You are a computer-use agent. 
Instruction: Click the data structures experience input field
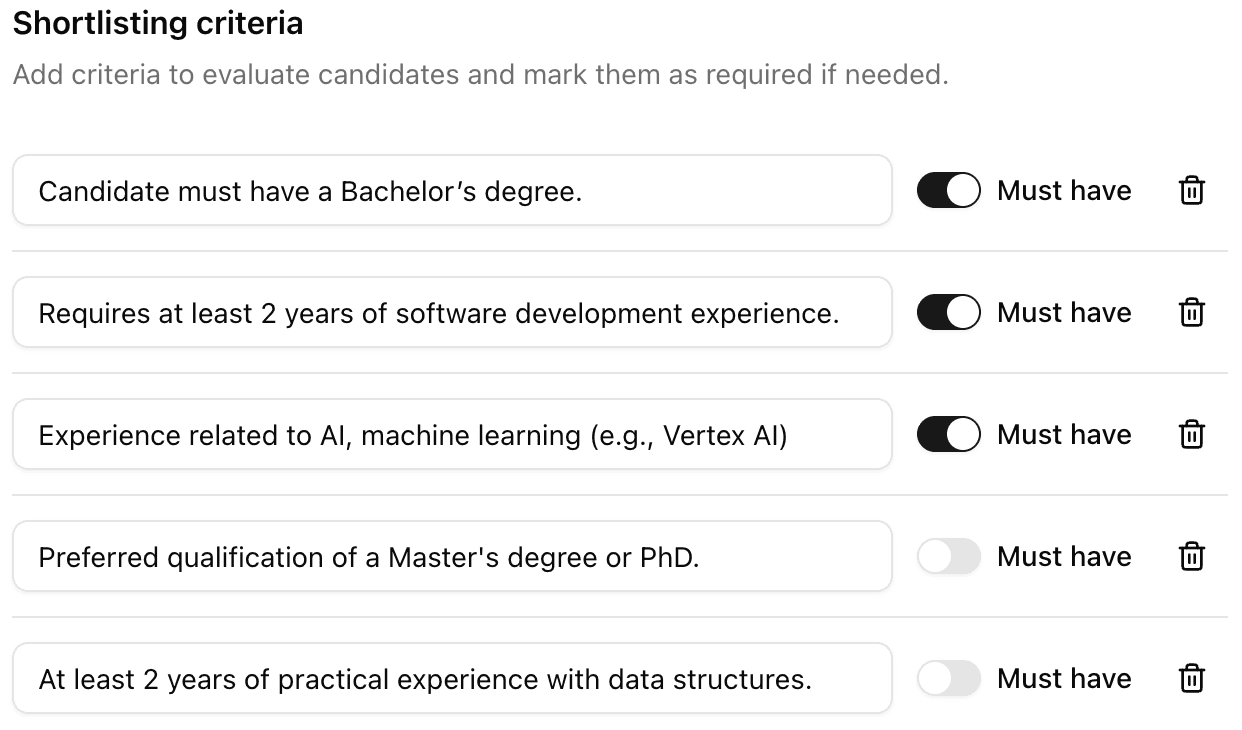450,678
